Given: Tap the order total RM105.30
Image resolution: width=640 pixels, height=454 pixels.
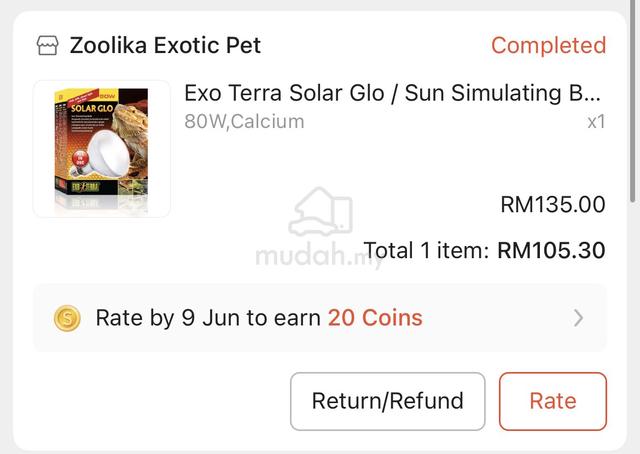Looking at the screenshot, I should tap(551, 250).
